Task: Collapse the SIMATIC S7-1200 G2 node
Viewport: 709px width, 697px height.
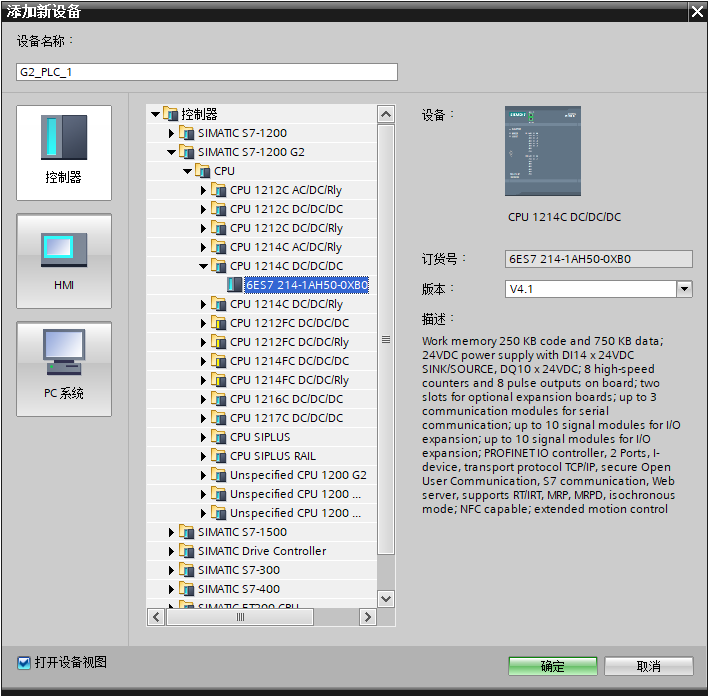Action: 171,152
